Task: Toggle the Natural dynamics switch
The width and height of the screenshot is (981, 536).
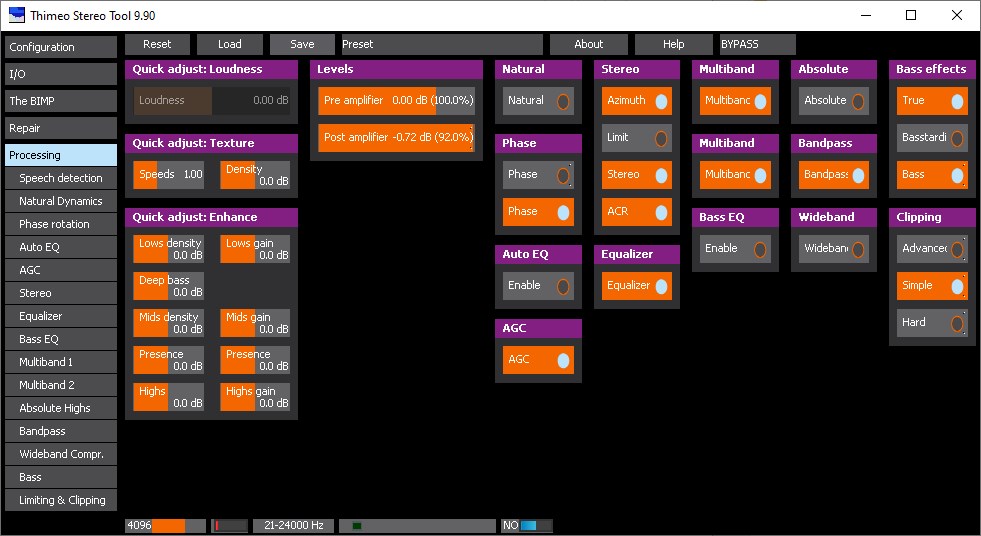Action: 538,101
